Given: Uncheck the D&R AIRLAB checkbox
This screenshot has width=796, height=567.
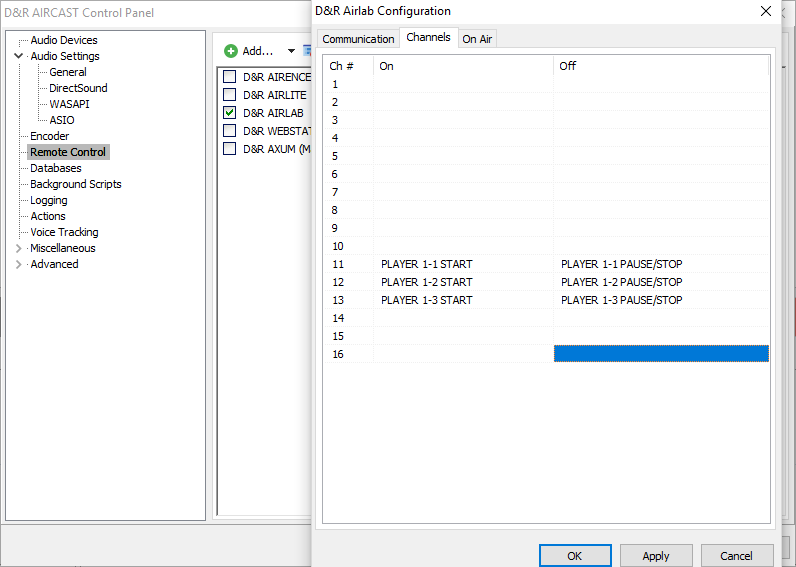Looking at the screenshot, I should [229, 113].
